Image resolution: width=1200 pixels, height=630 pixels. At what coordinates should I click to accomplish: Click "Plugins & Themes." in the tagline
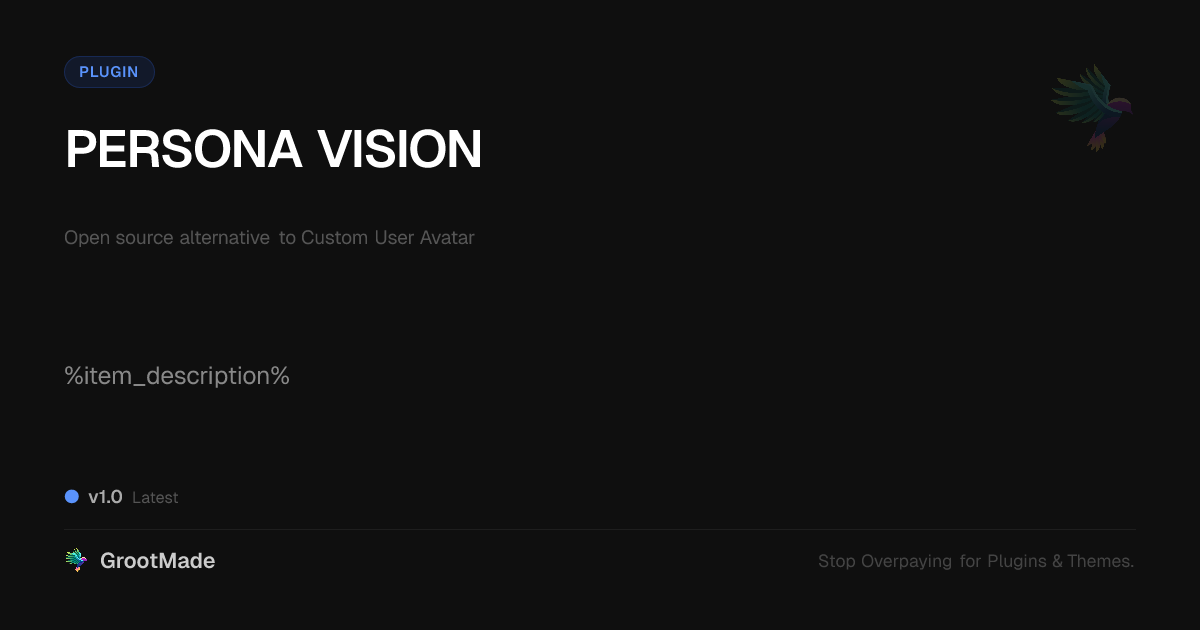pyautogui.click(x=1060, y=562)
